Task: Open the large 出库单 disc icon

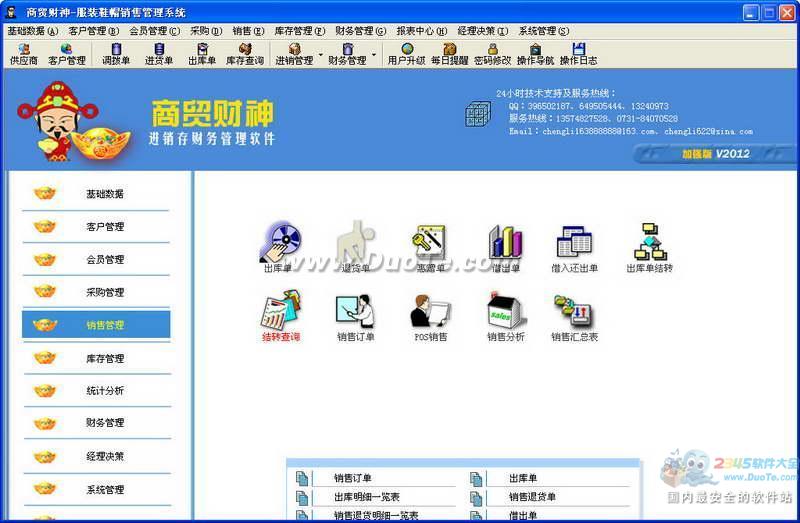Action: point(280,246)
